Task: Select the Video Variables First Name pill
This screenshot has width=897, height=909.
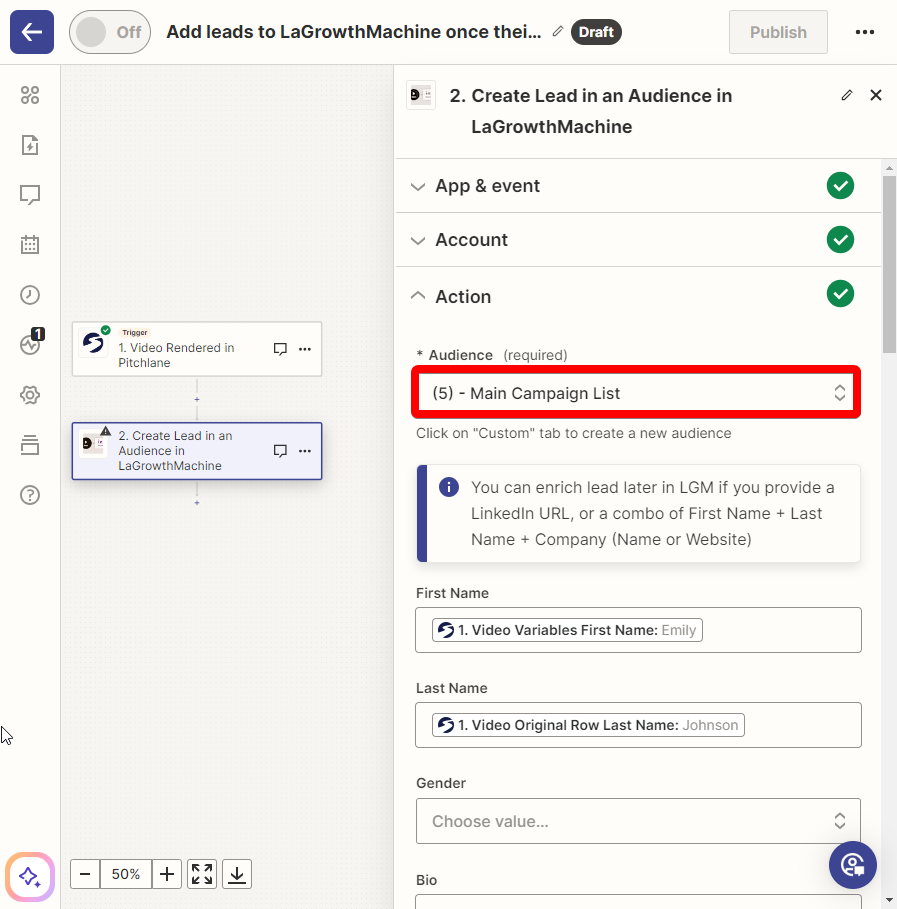Action: coord(567,630)
